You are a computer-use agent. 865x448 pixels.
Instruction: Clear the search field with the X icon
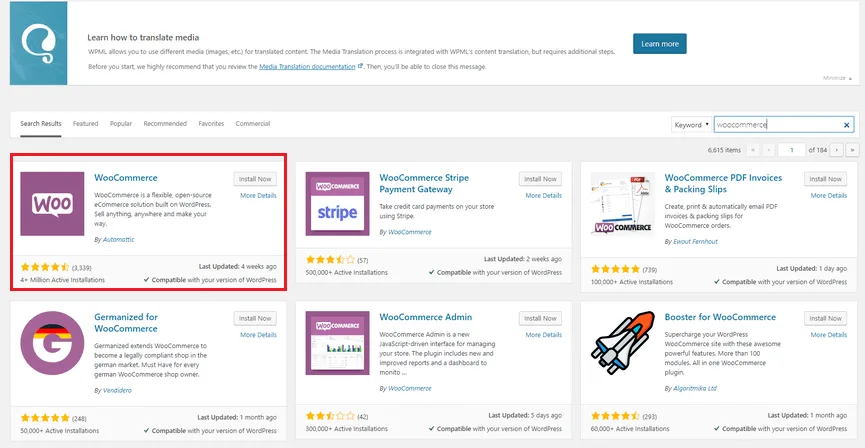click(x=846, y=125)
